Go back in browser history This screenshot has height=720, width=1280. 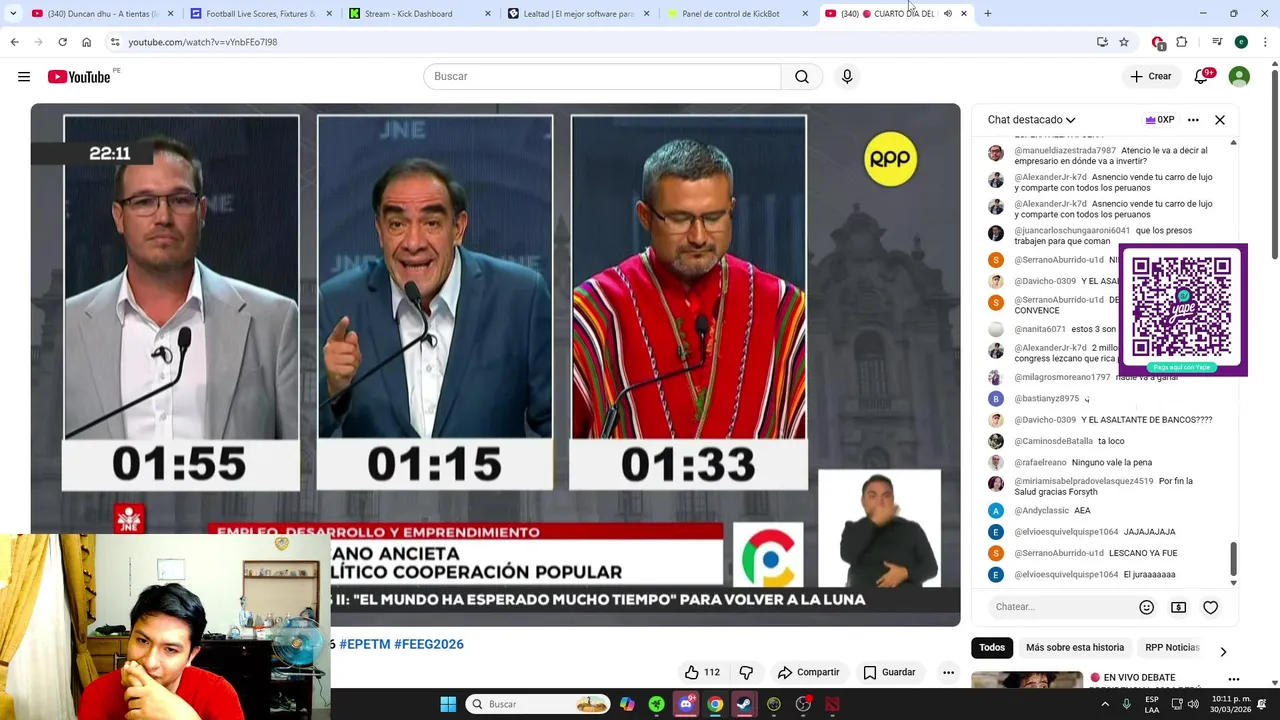14,42
